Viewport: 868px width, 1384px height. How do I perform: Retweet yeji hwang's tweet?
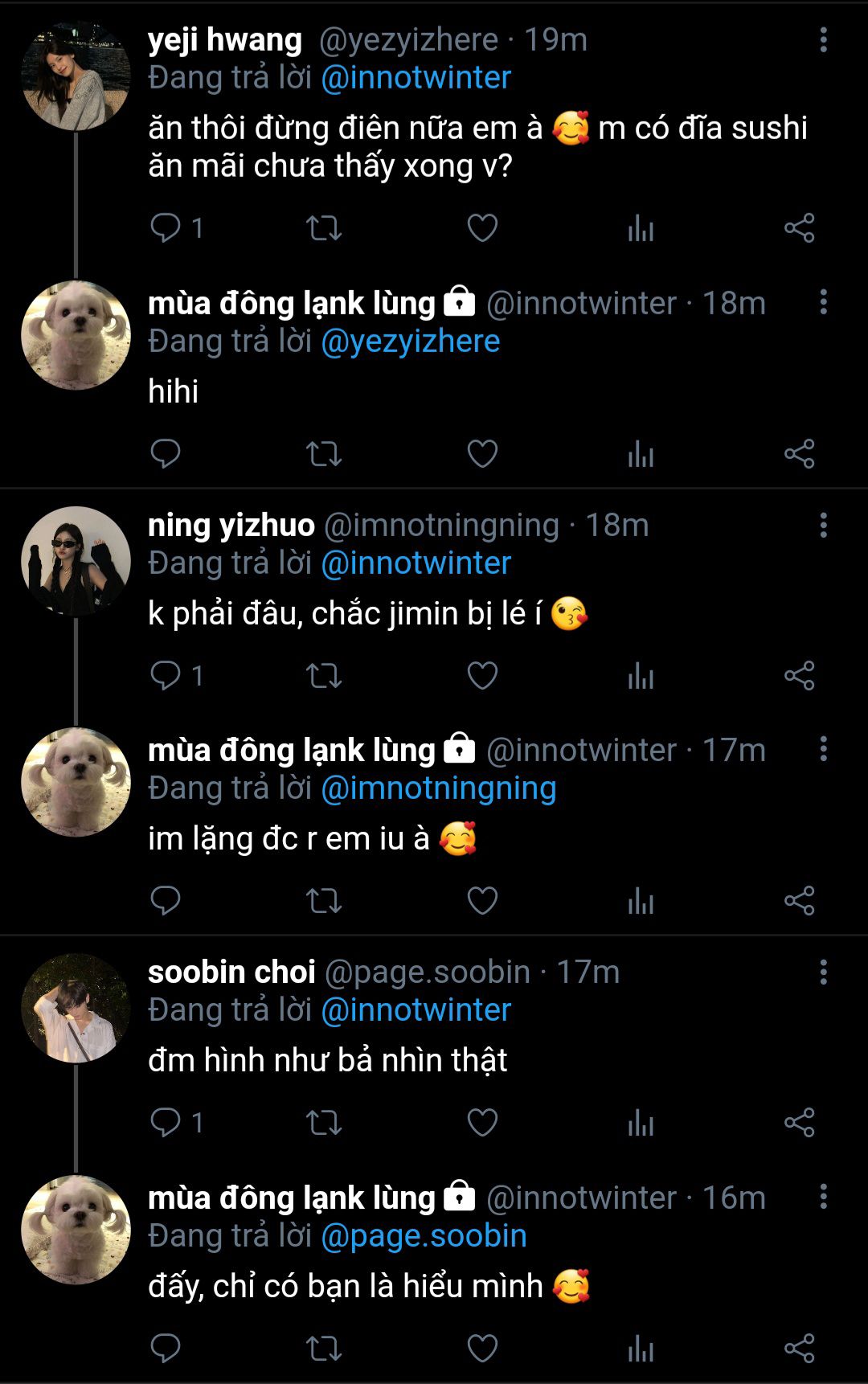coord(324,228)
